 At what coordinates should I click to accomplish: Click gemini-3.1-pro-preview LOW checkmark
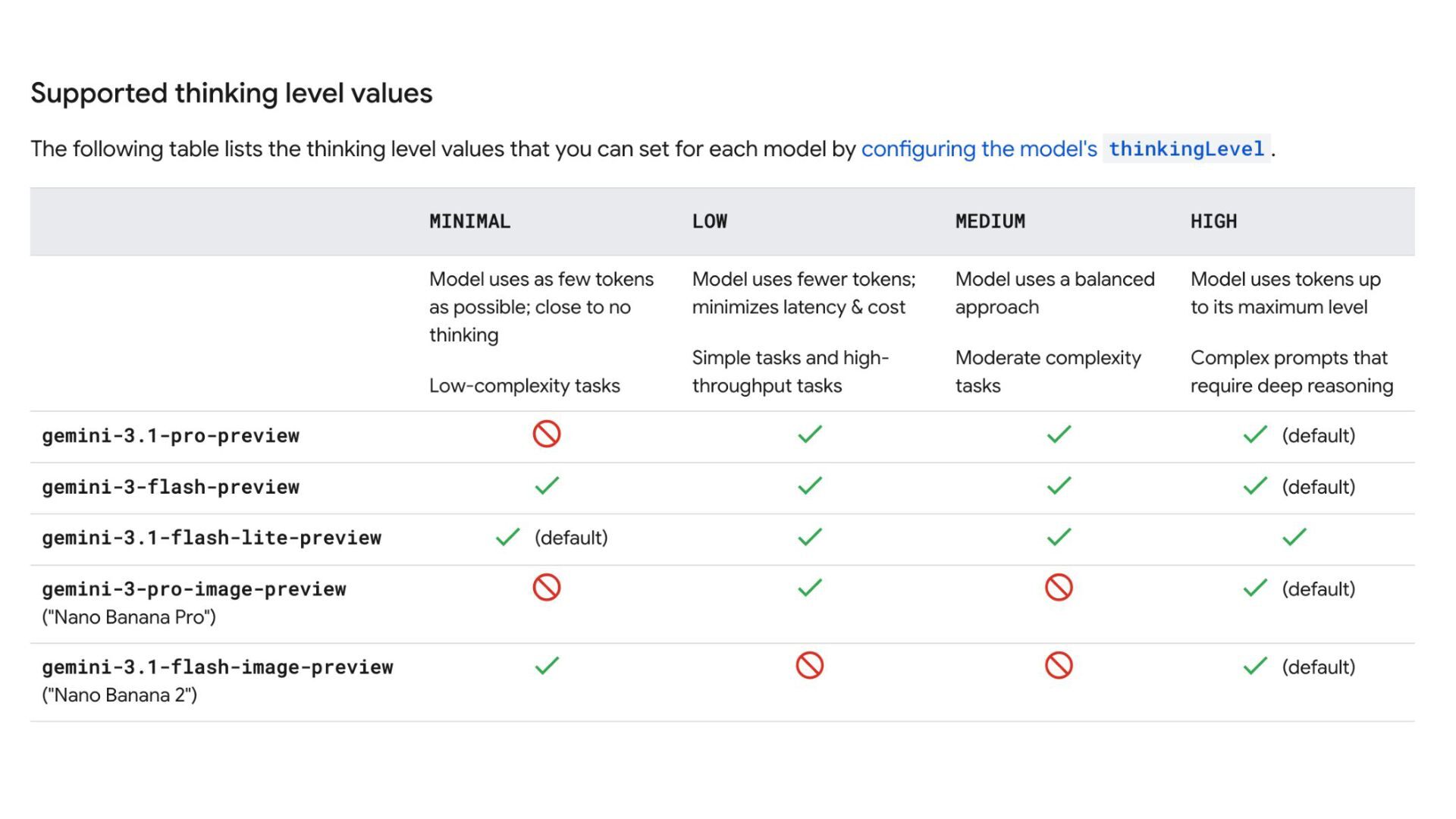pos(809,435)
